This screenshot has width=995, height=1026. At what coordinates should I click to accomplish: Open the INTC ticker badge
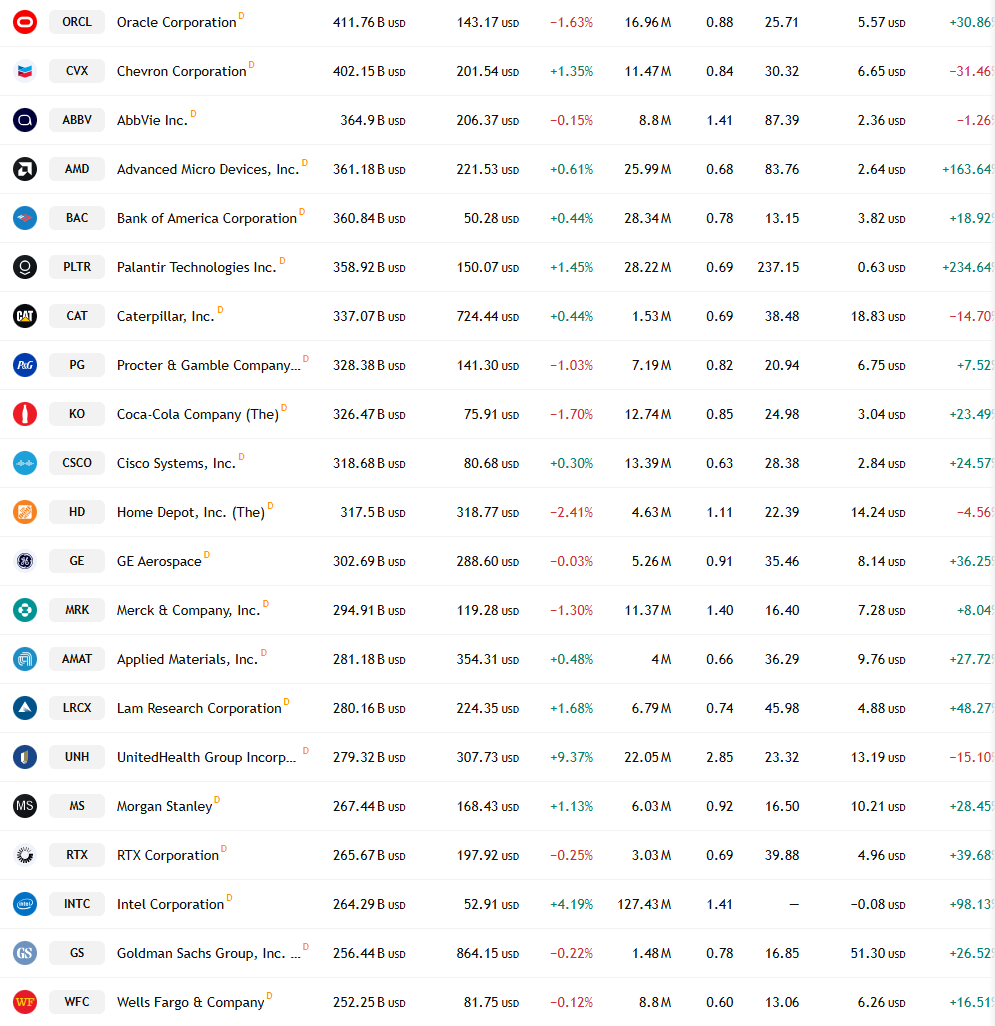pyautogui.click(x=77, y=904)
